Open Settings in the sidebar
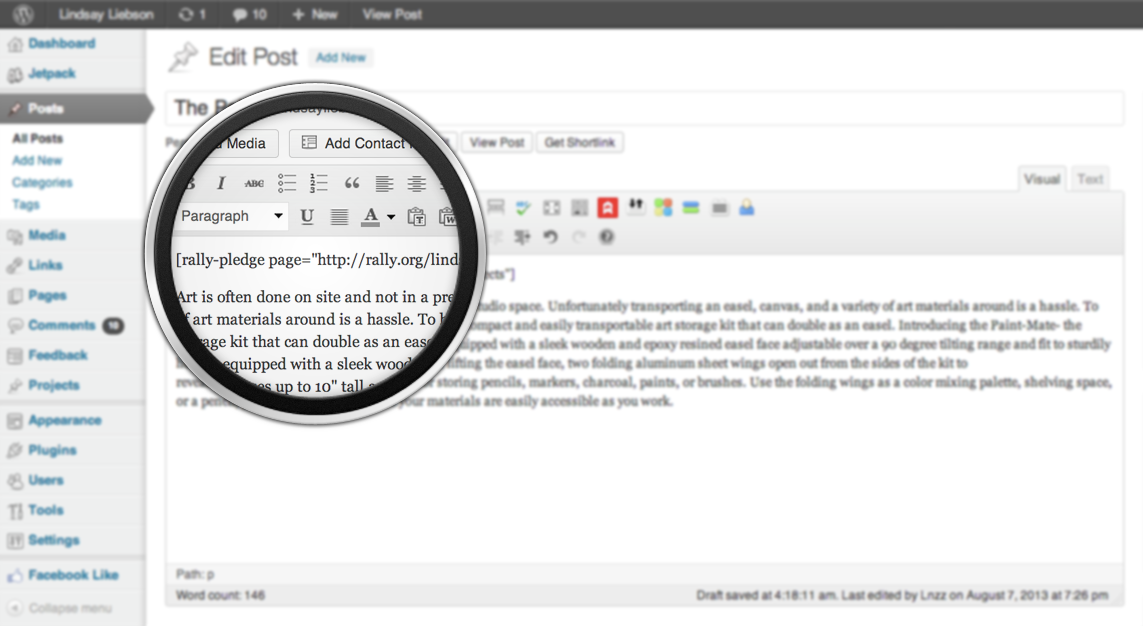The width and height of the screenshot is (1143, 626). pyautogui.click(x=54, y=540)
